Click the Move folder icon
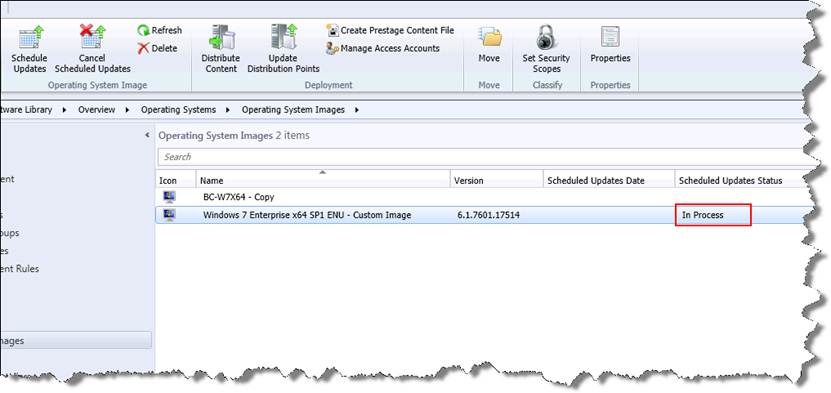831x393 pixels. (x=490, y=38)
